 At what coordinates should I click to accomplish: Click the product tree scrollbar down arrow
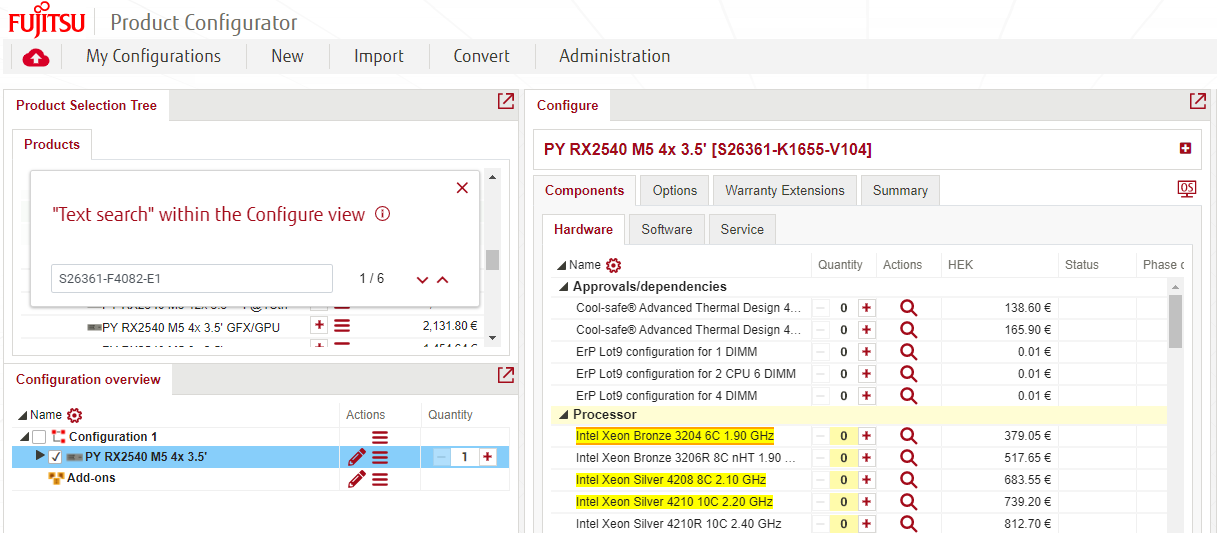coord(491,338)
